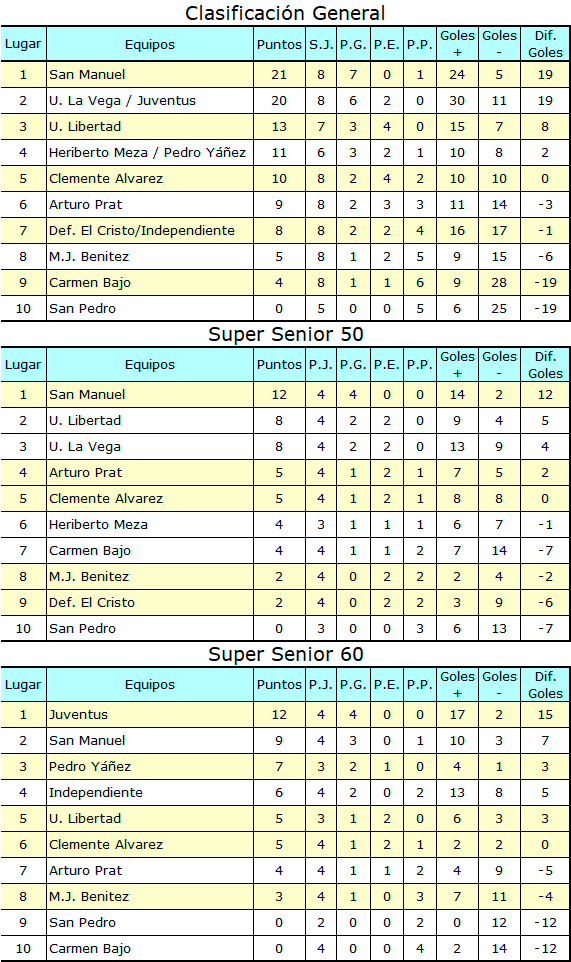The image size is (571, 962).
Task: Select San Manuel in the general standings
Action: tap(87, 74)
